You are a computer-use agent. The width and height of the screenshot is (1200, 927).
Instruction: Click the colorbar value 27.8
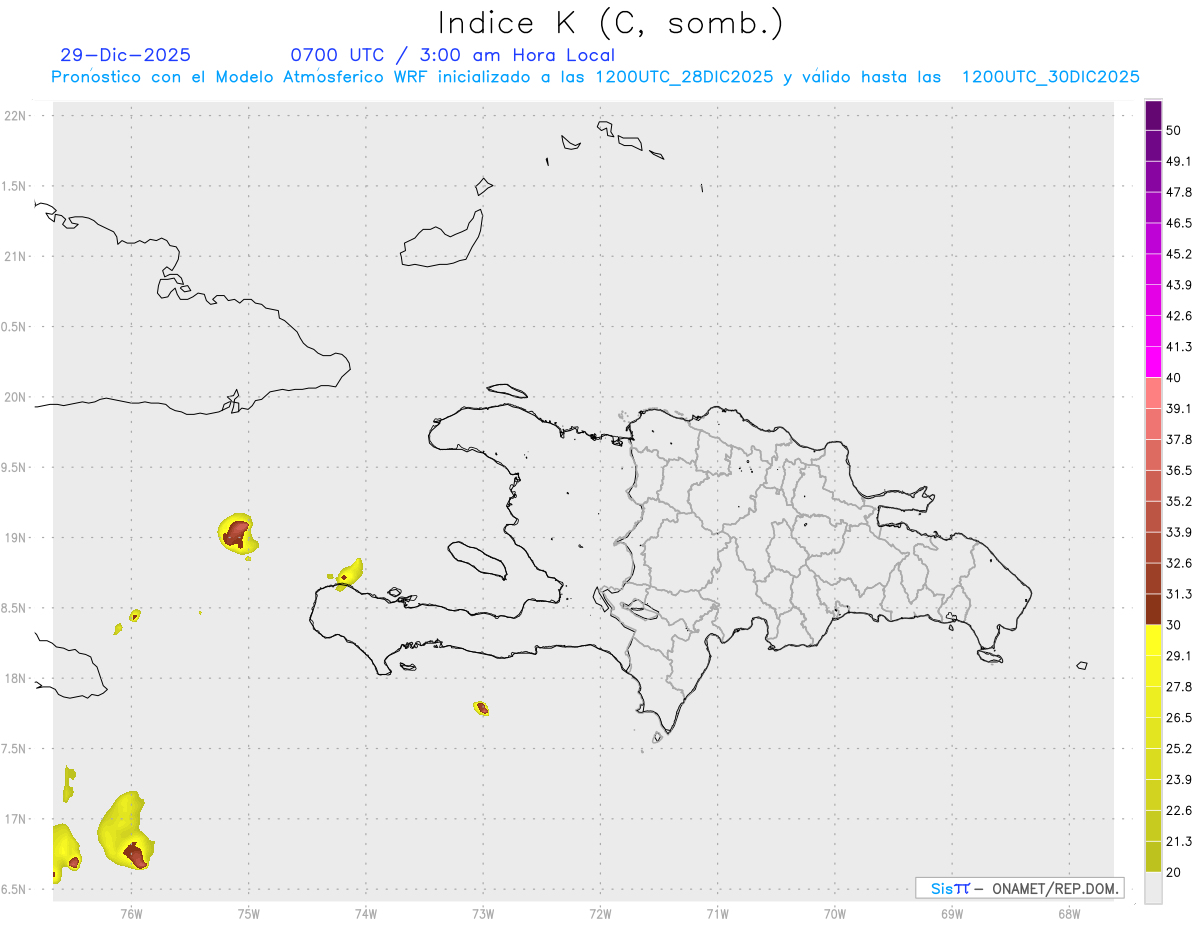[1179, 687]
